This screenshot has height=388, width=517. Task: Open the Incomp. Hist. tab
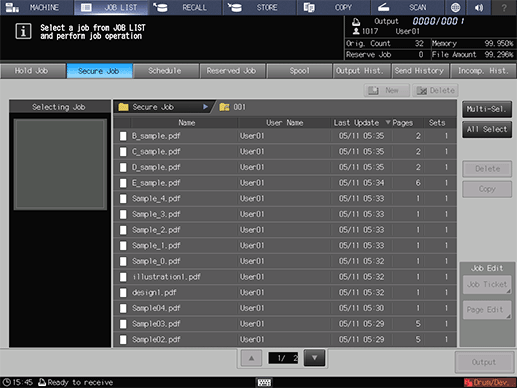coord(483,71)
